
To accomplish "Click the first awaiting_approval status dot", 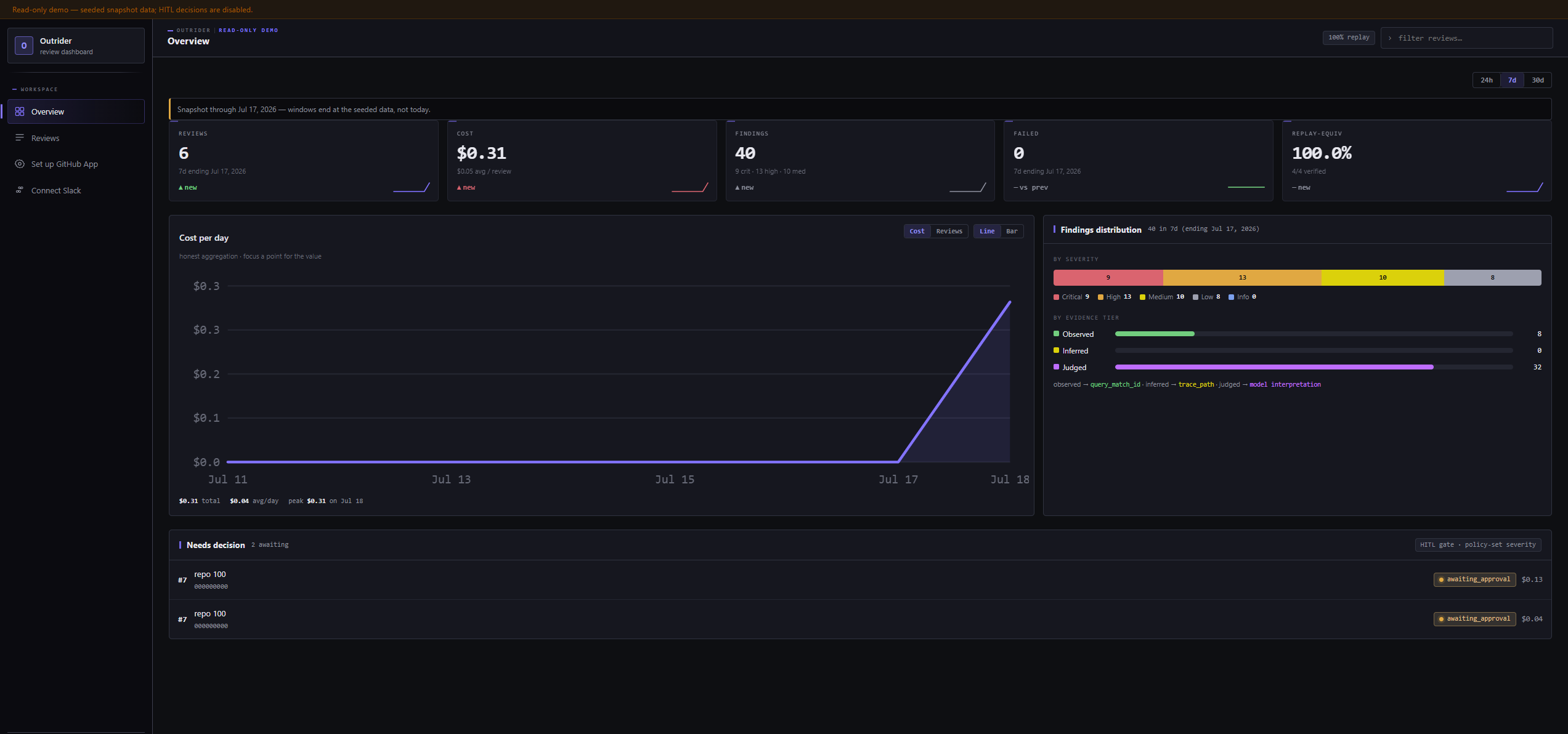I will tap(1441, 579).
